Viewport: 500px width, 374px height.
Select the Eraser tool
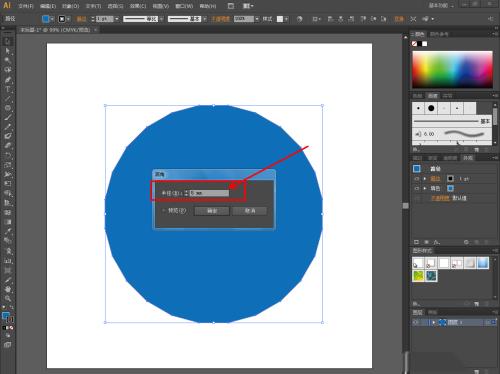[8, 146]
